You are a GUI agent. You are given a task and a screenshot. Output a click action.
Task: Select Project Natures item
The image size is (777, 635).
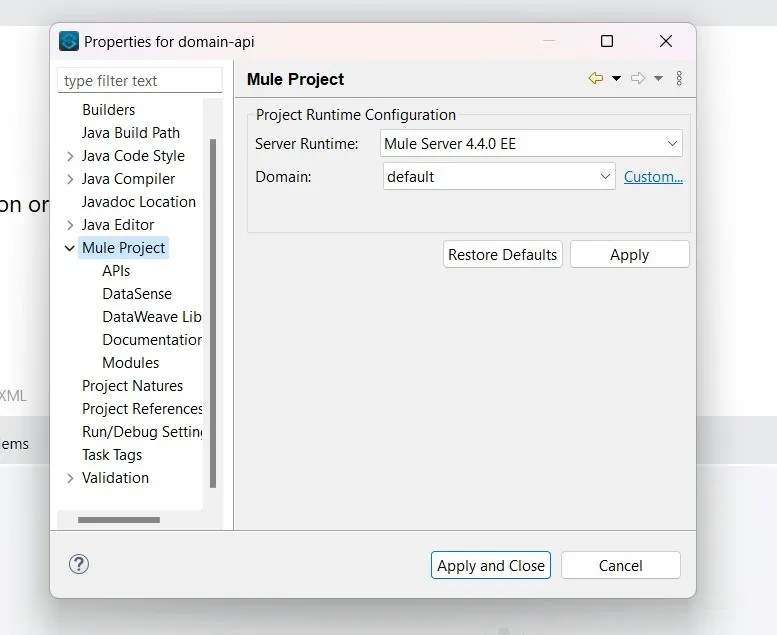(132, 386)
